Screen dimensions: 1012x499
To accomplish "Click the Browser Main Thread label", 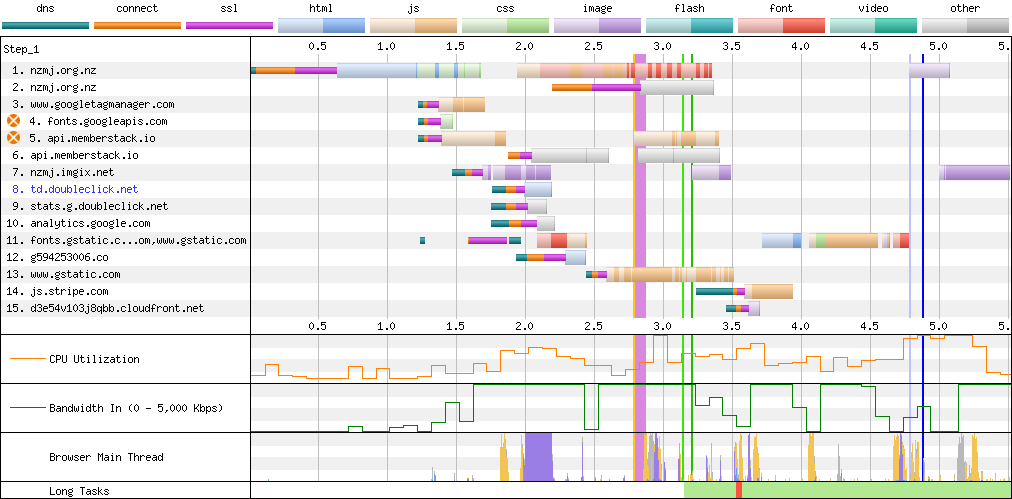I will click(106, 457).
